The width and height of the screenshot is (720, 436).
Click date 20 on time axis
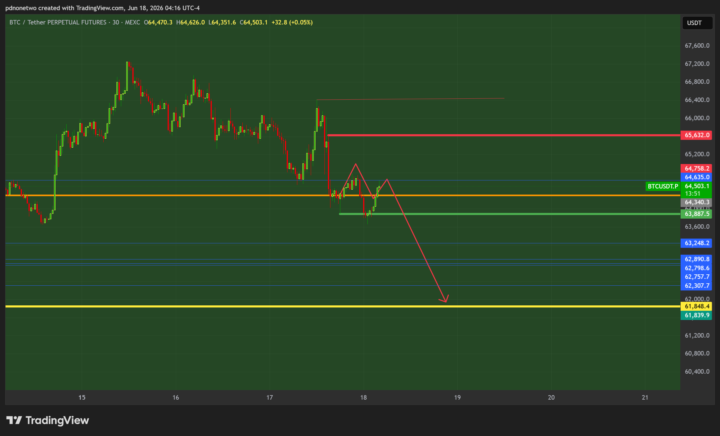coord(551,397)
